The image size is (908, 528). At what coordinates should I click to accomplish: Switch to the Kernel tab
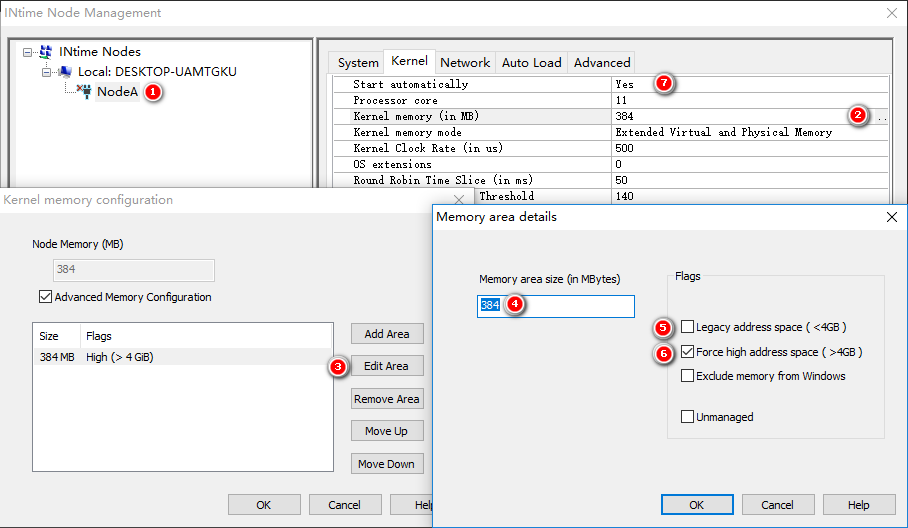tap(409, 61)
